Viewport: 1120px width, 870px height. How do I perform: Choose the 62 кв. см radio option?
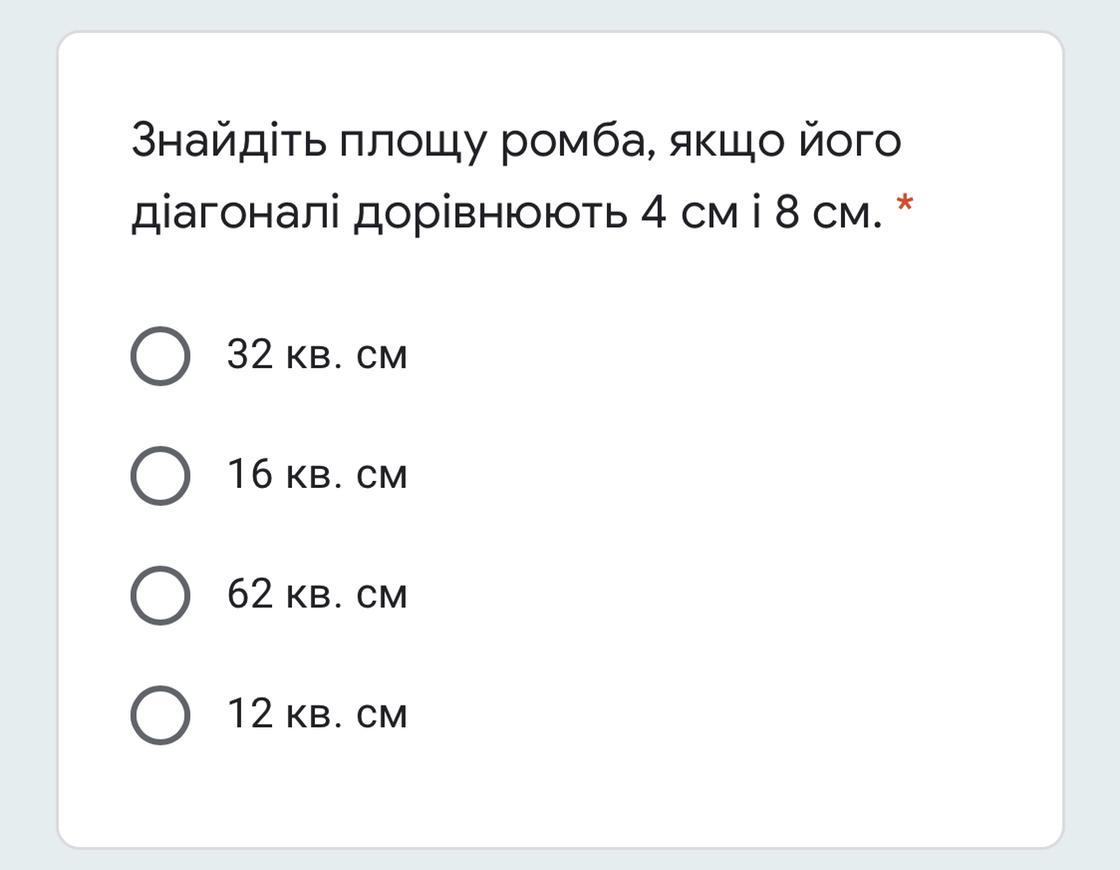pyautogui.click(x=160, y=596)
